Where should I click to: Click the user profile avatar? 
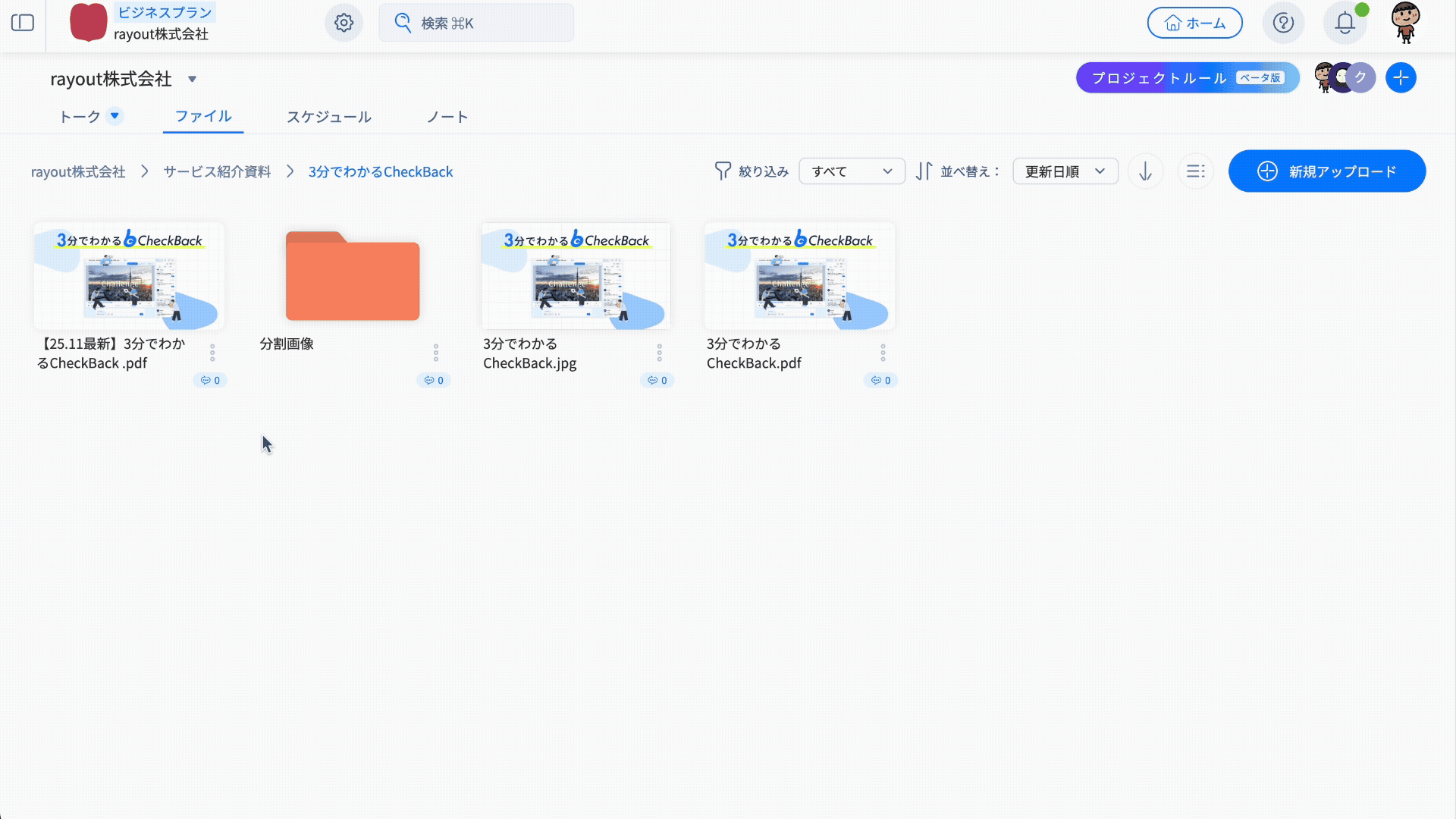1405,23
